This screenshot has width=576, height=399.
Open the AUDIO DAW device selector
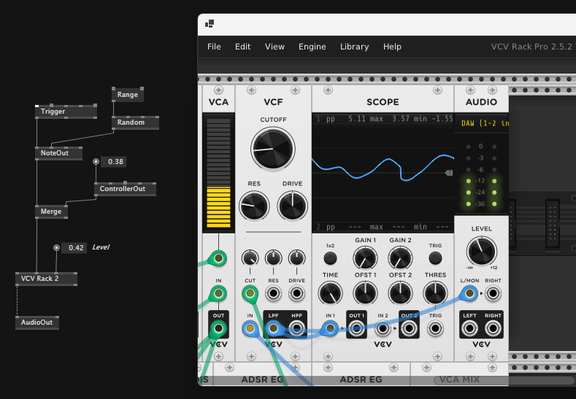[x=482, y=123]
